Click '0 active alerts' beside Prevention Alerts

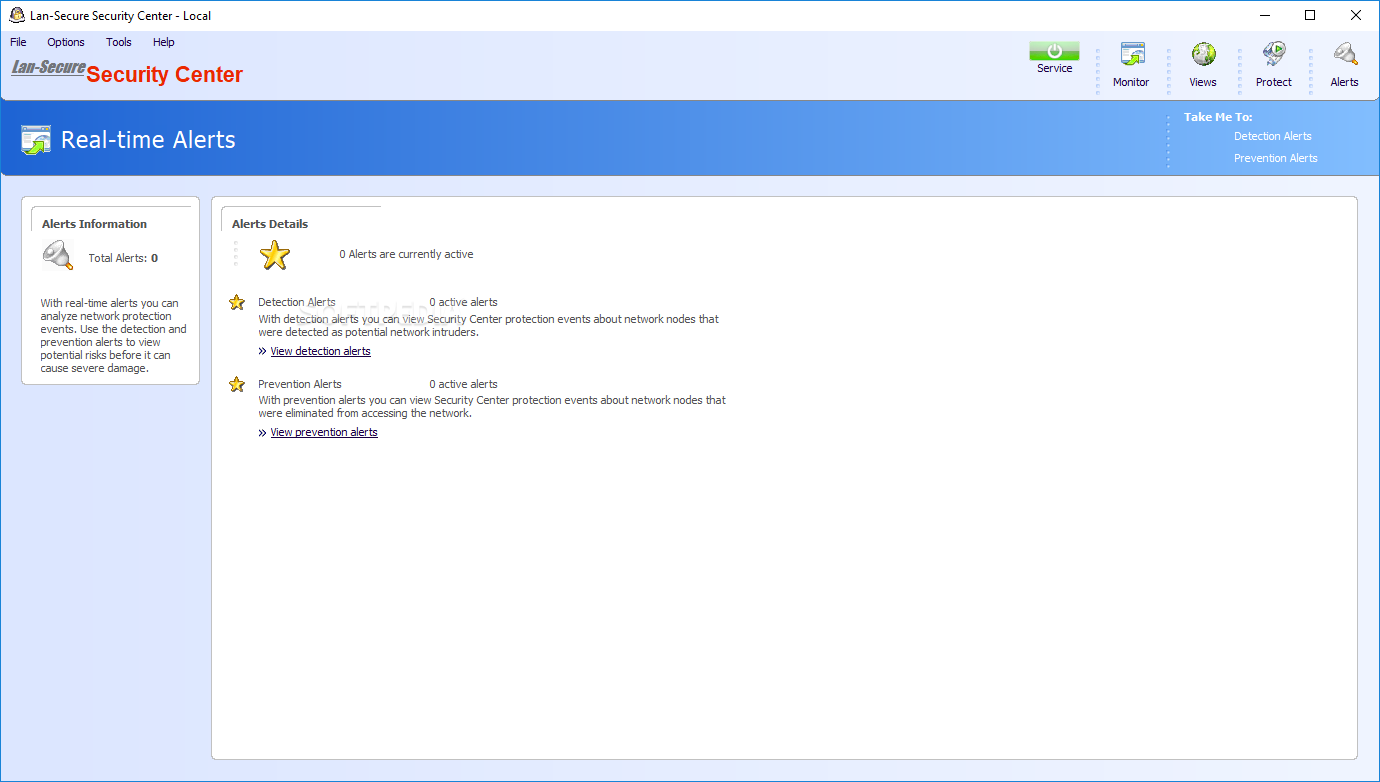(463, 384)
